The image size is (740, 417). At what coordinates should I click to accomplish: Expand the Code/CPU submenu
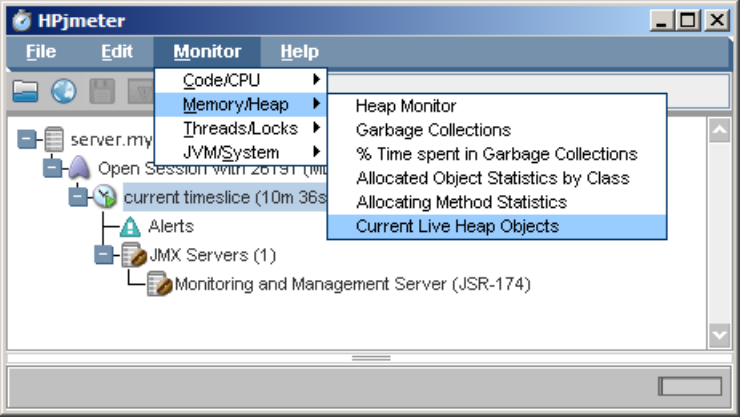(x=240, y=80)
